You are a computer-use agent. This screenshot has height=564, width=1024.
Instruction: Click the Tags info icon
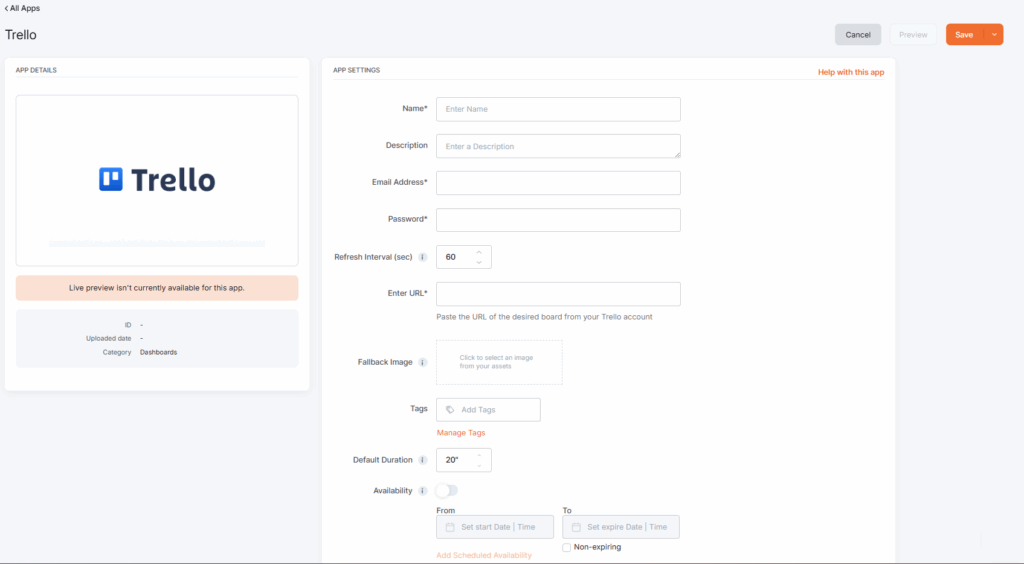tap(450, 410)
